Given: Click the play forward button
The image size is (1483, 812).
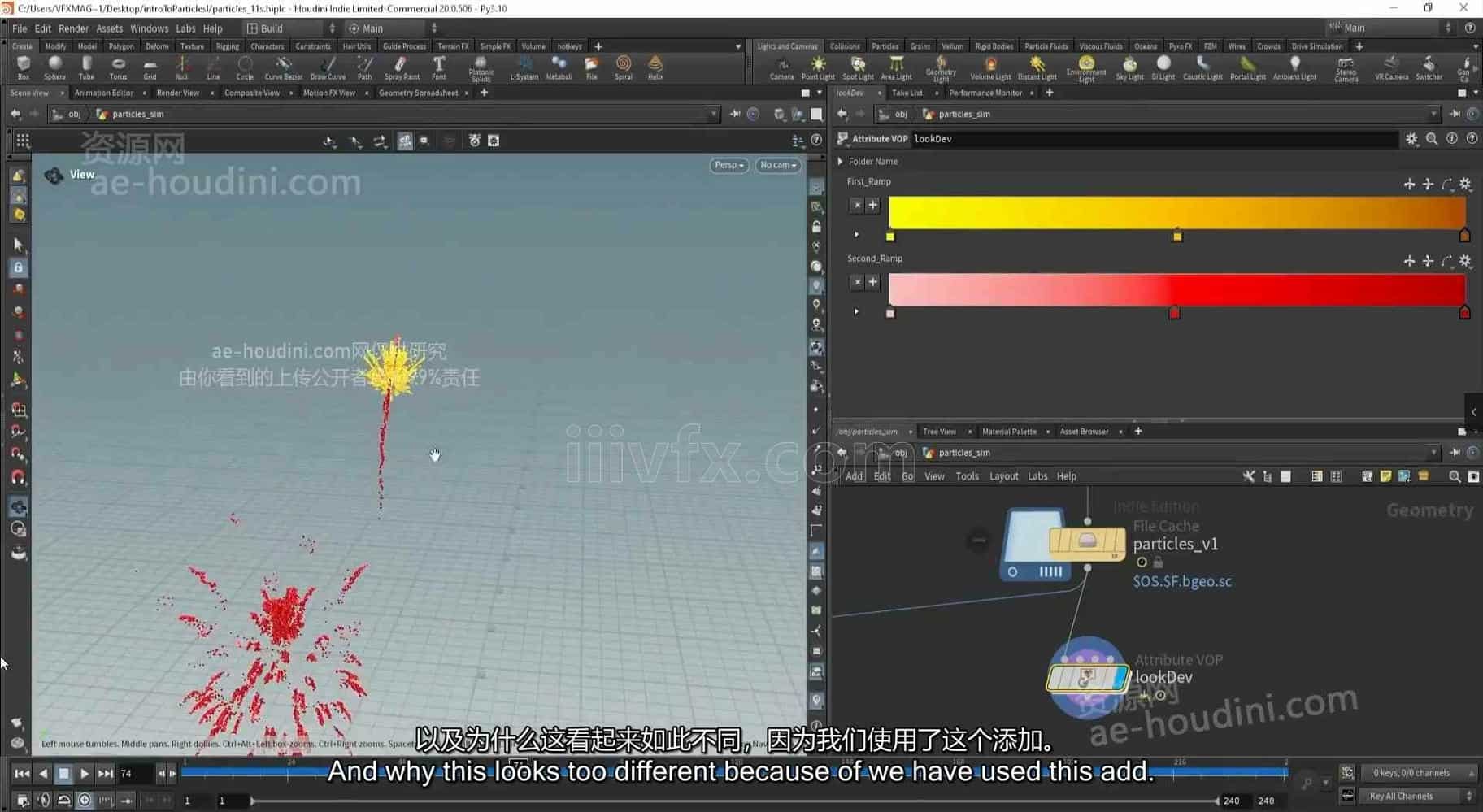Looking at the screenshot, I should tap(85, 774).
